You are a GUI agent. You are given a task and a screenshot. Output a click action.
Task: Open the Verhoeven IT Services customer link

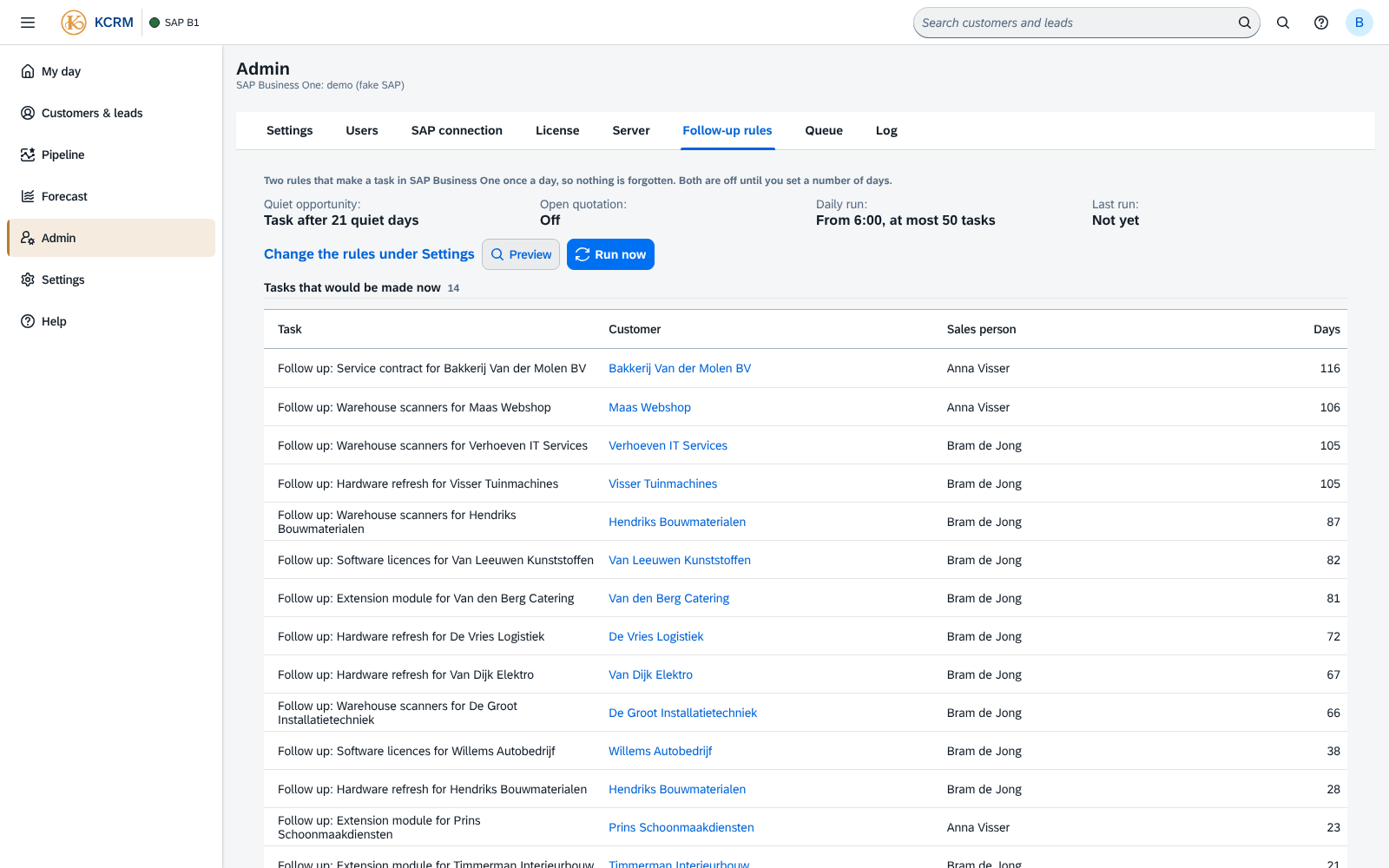coord(668,445)
